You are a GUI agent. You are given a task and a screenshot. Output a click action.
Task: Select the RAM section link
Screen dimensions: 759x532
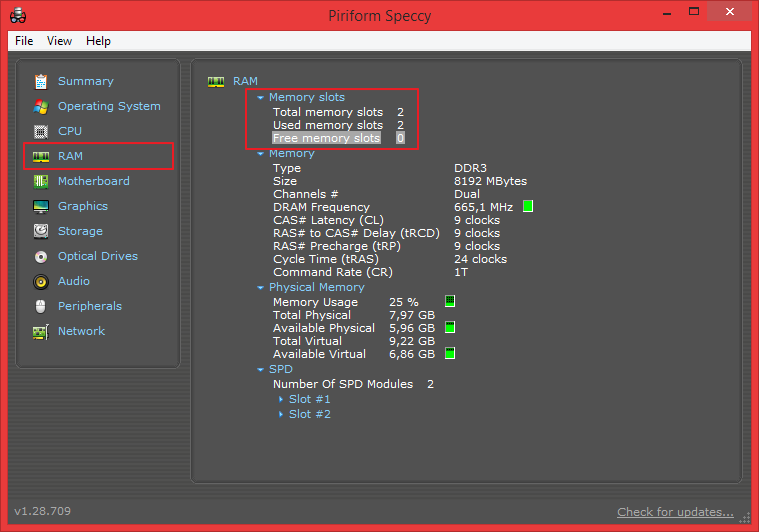[71, 156]
